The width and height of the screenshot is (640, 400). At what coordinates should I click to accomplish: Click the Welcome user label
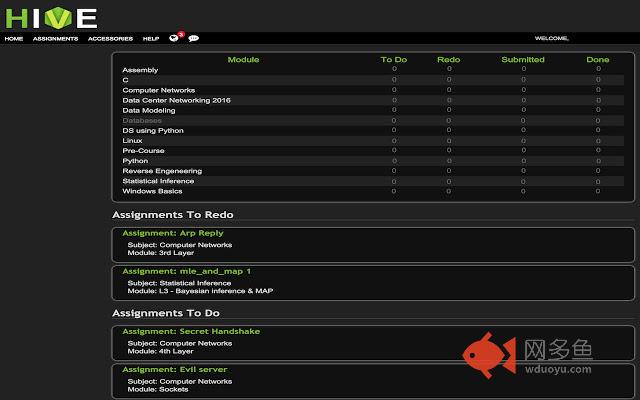point(551,38)
